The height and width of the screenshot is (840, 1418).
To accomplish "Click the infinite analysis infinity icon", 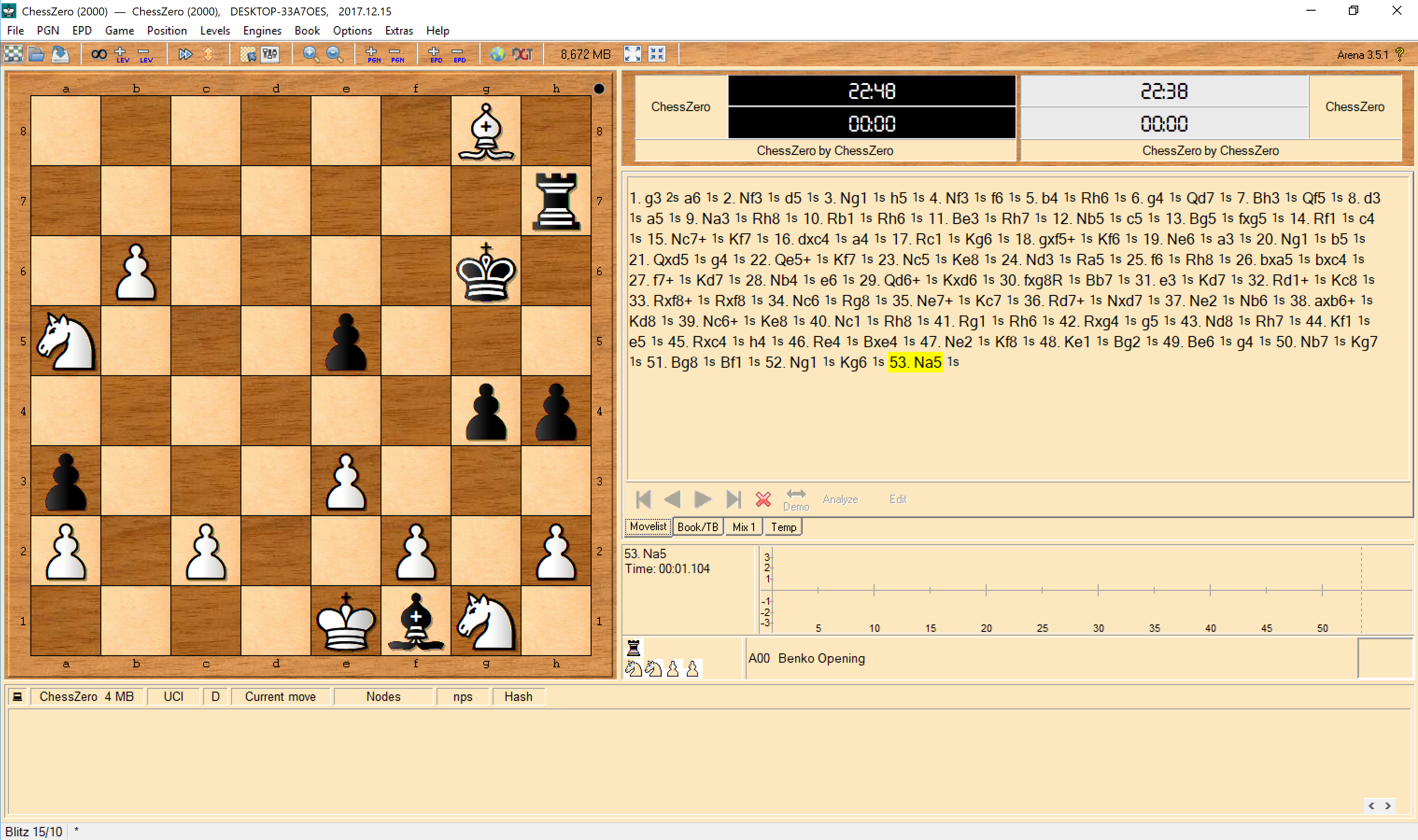I will pos(99,54).
